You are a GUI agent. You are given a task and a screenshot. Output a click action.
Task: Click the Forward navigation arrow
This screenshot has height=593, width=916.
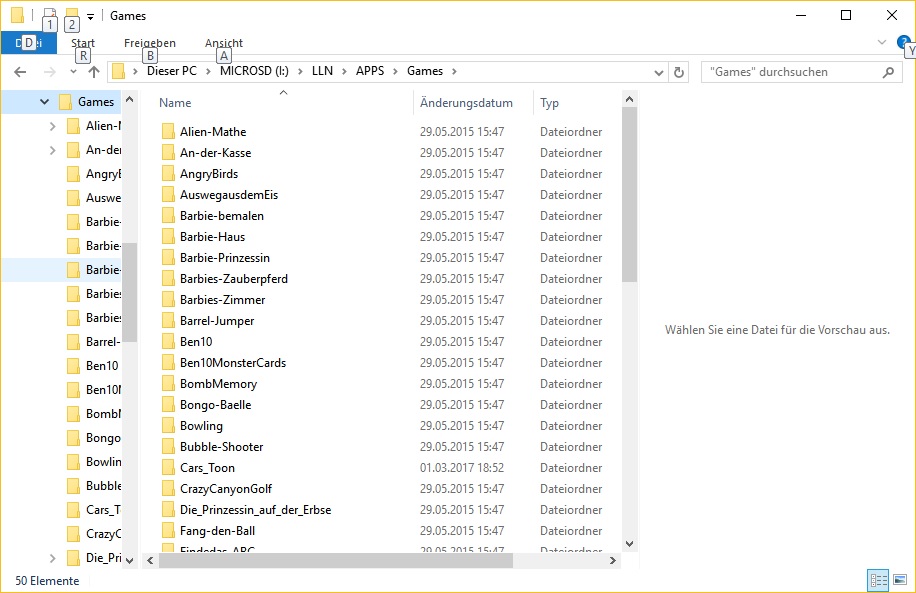50,72
